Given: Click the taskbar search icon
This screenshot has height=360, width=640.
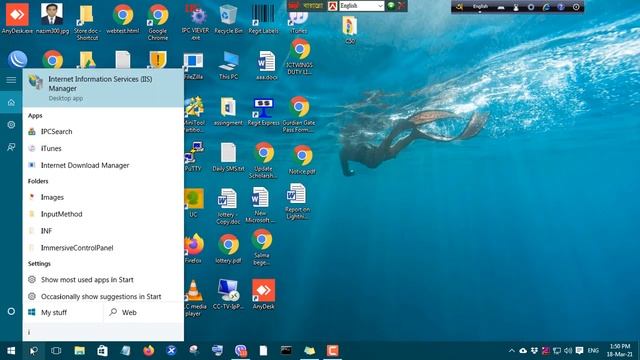Looking at the screenshot, I should (x=33, y=351).
